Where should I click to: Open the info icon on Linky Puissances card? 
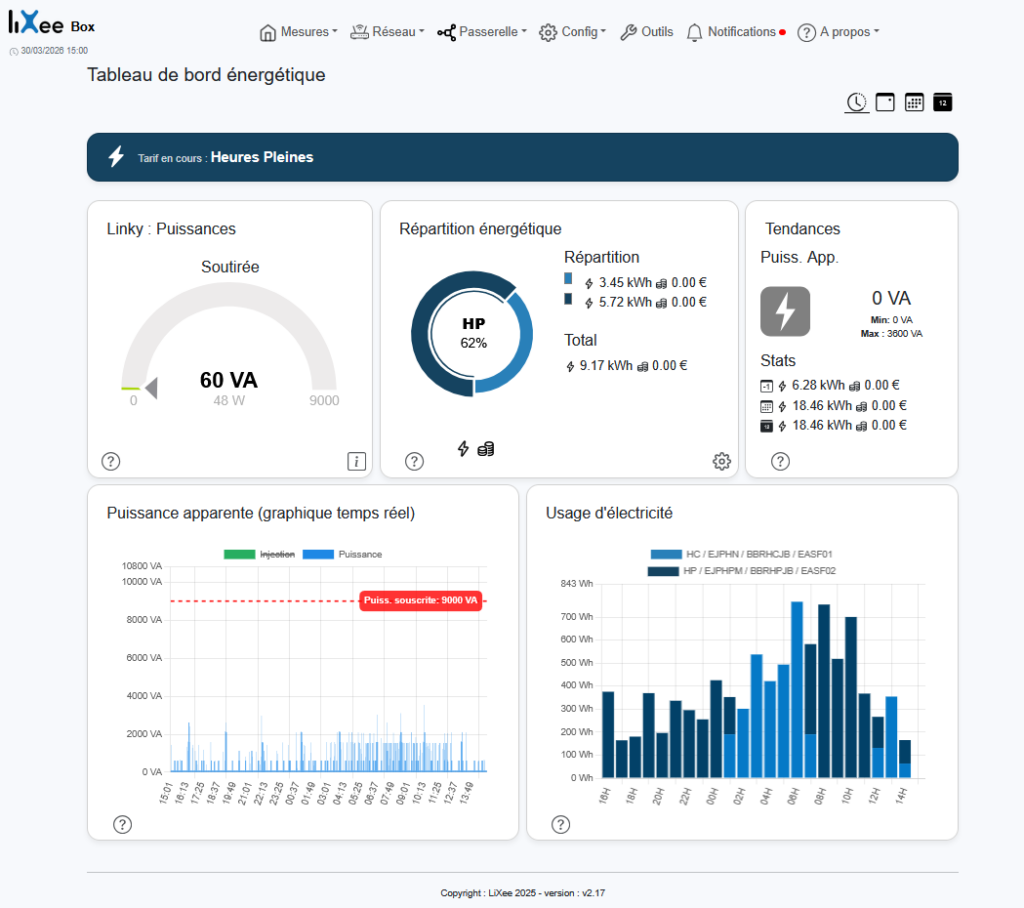(x=357, y=461)
